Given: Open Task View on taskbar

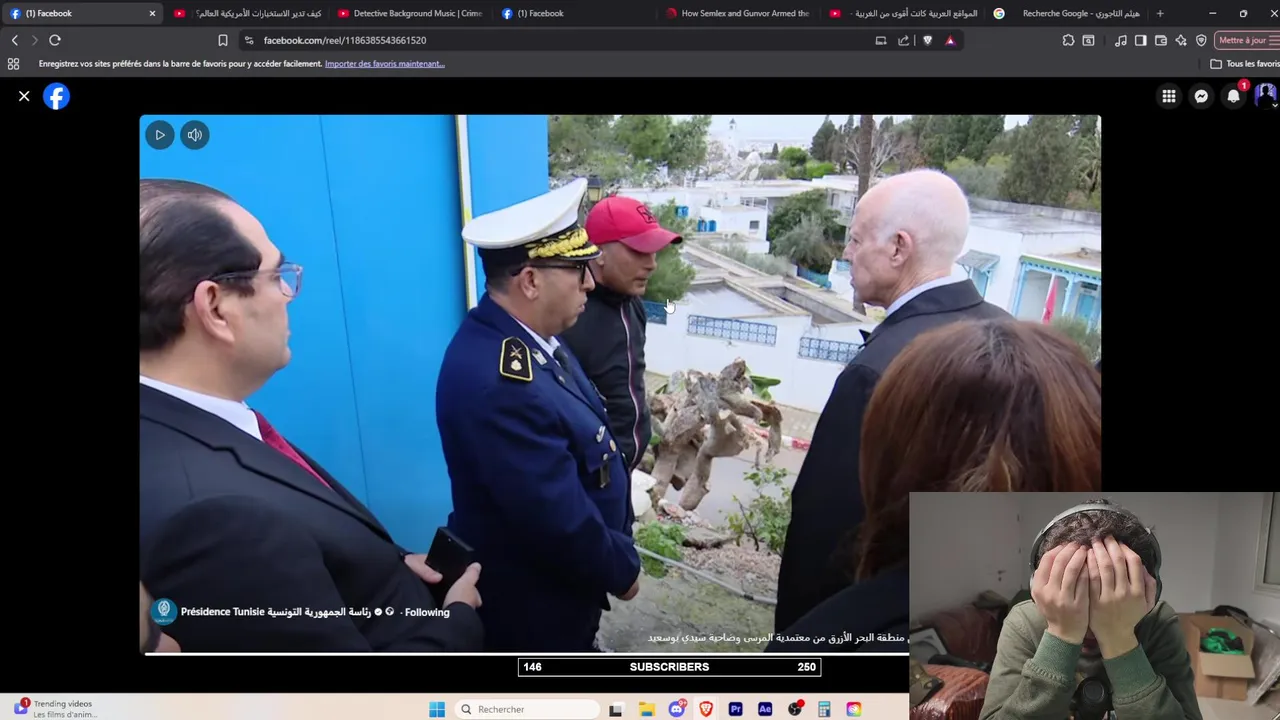Looking at the screenshot, I should 616,709.
